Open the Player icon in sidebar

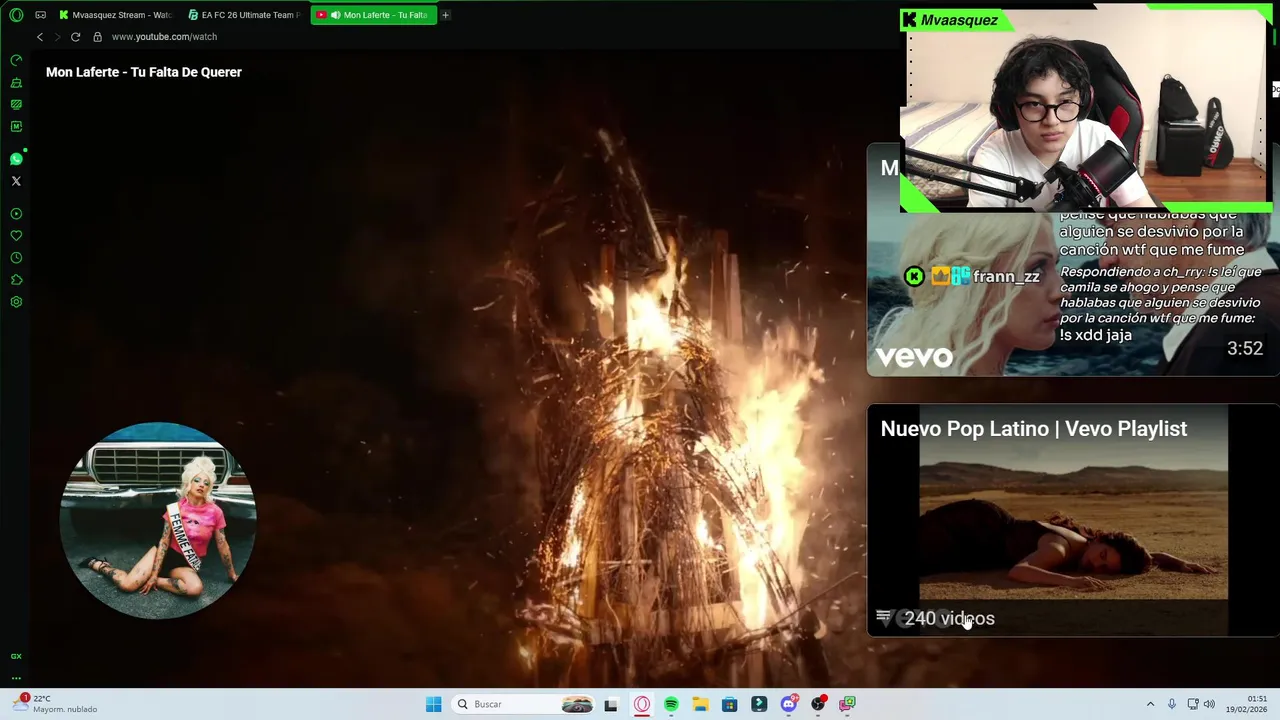pyautogui.click(x=16, y=214)
